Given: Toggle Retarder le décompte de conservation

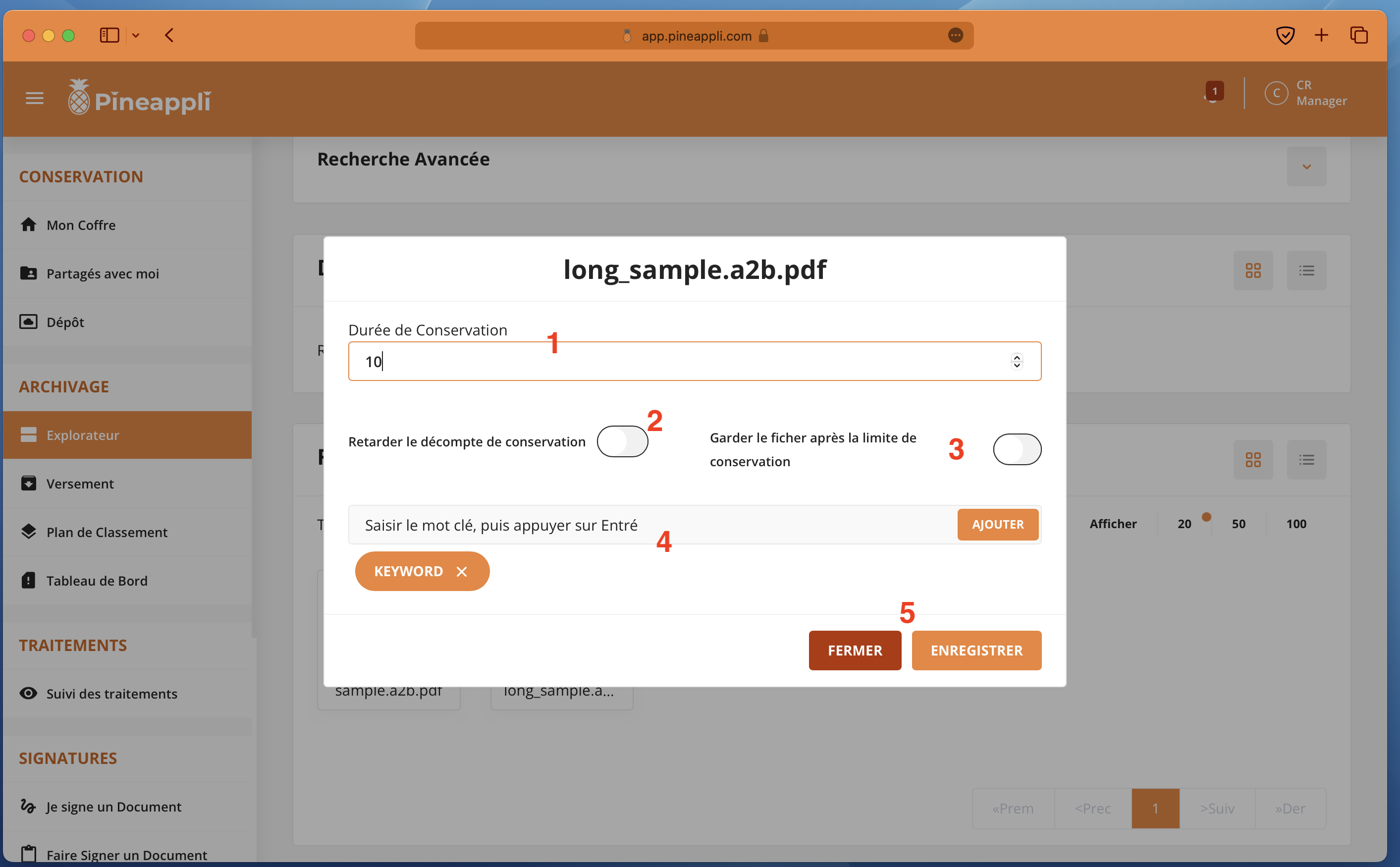Looking at the screenshot, I should pos(622,441).
